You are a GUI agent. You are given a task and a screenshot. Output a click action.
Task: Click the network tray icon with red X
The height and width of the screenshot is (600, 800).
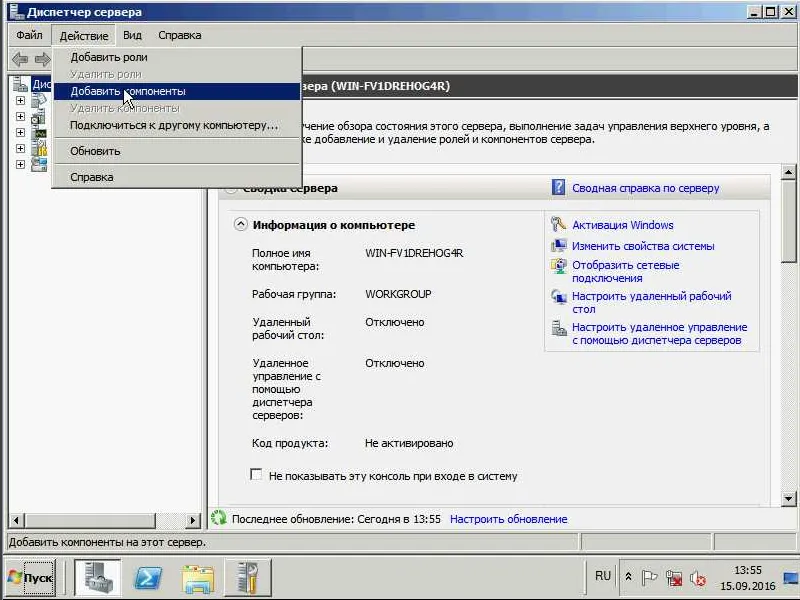673,578
